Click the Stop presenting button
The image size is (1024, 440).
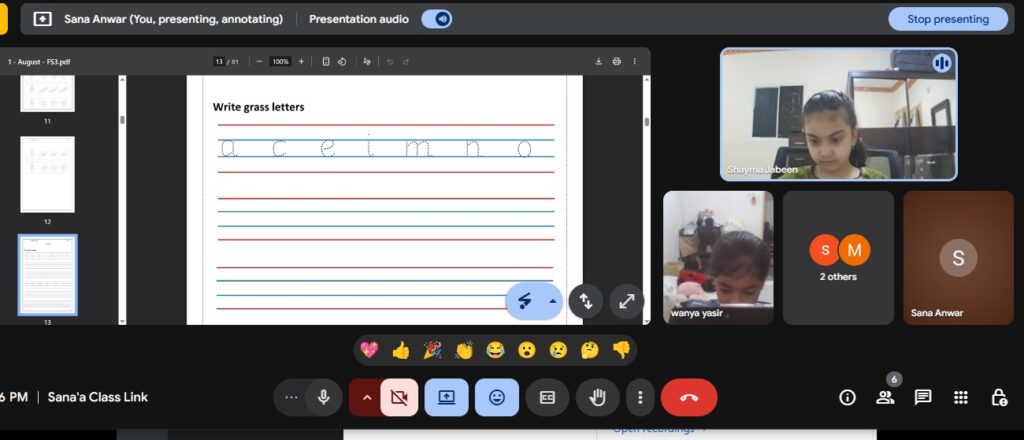point(947,19)
